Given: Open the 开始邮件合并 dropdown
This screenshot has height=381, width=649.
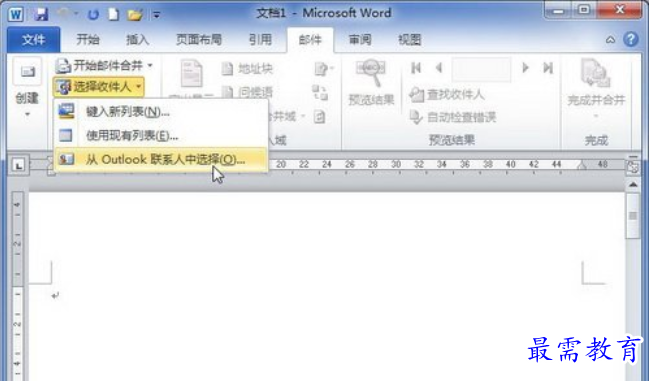Looking at the screenshot, I should 104,65.
